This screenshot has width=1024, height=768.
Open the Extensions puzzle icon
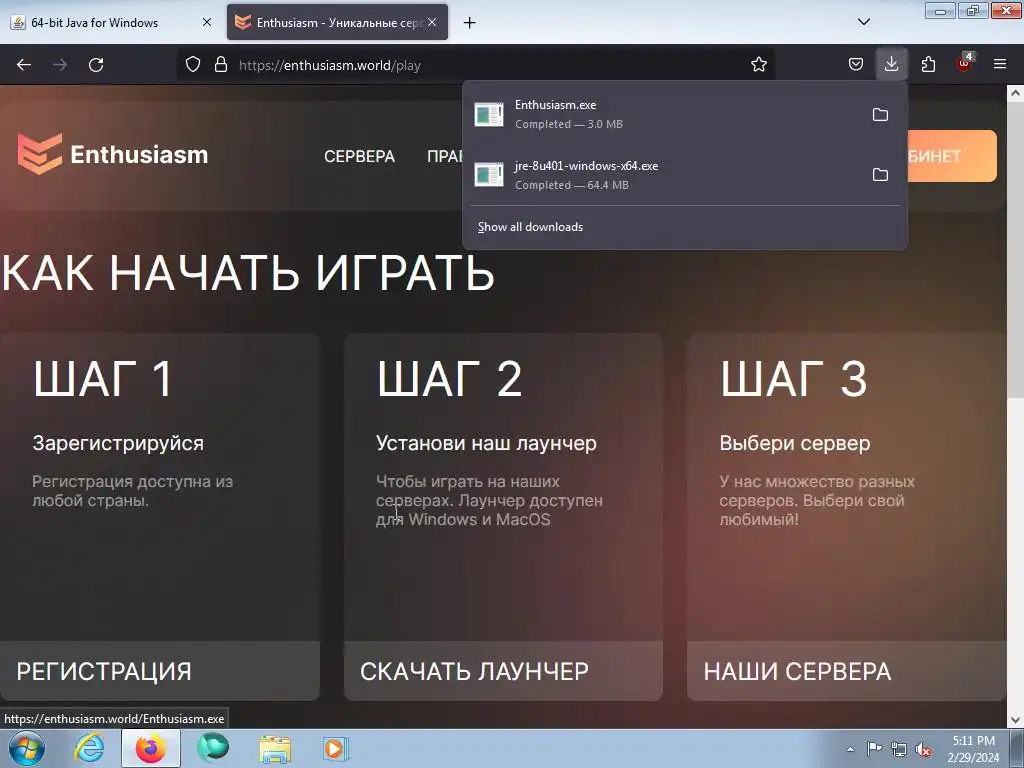928,65
